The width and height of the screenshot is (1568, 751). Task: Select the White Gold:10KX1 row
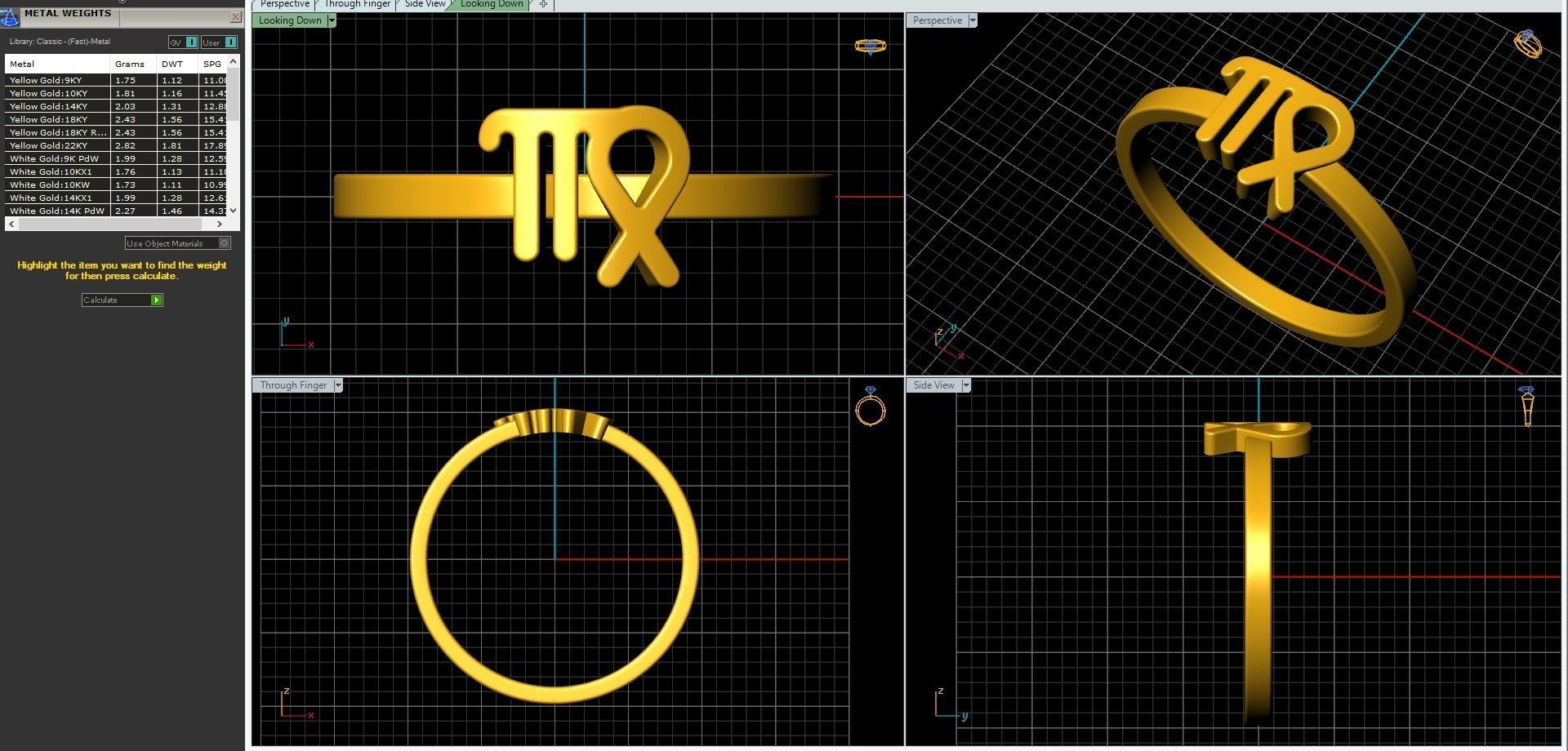click(x=116, y=171)
